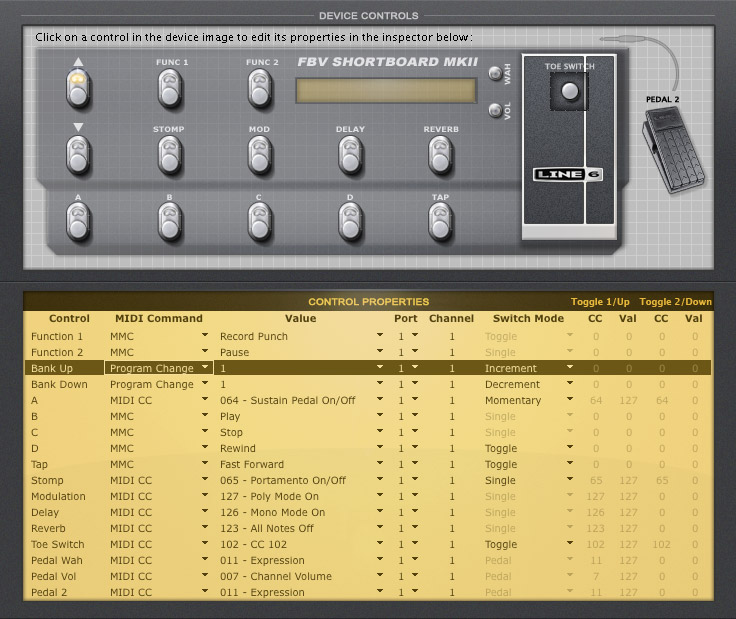This screenshot has height=619, width=736.
Task: Select the Pedal Wah control row
Action: (x=368, y=560)
